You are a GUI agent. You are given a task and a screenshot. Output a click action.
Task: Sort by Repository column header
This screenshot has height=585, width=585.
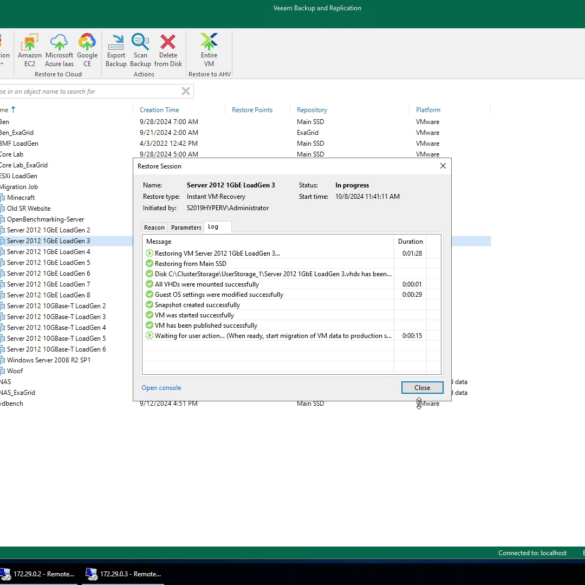[x=312, y=110]
